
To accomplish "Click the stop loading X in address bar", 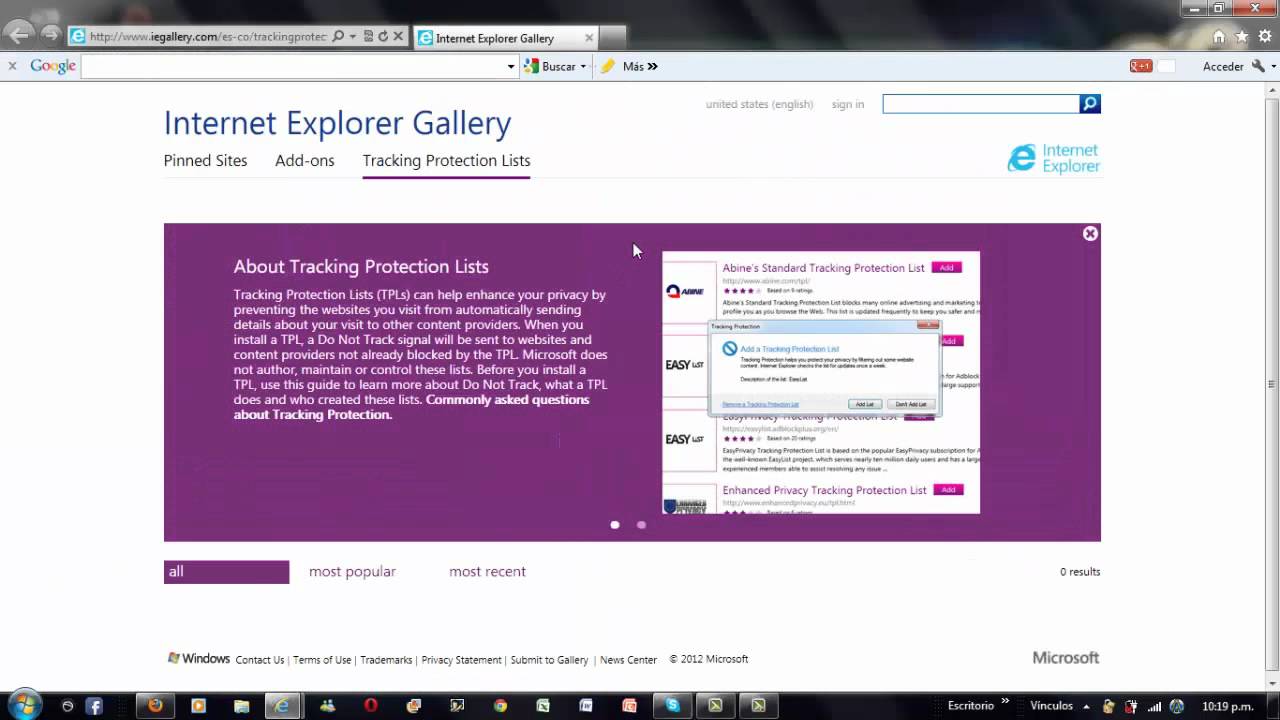I will click(x=398, y=37).
